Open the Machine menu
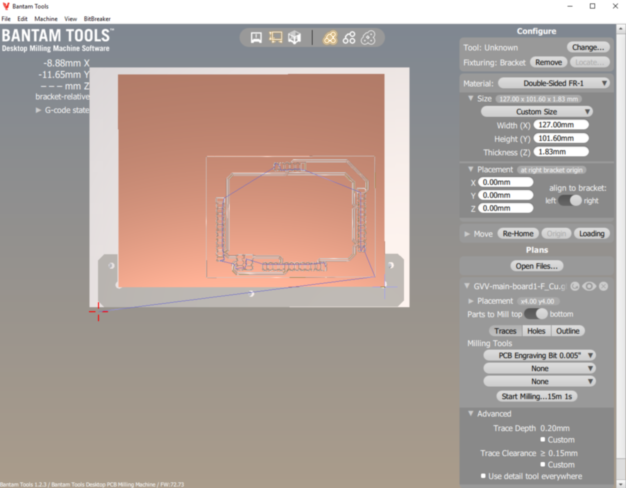 [x=46, y=19]
